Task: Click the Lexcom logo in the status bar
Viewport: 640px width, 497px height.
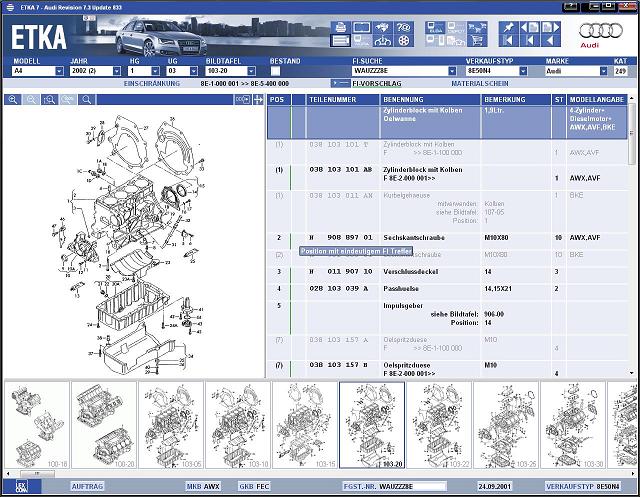Action: coord(22,486)
